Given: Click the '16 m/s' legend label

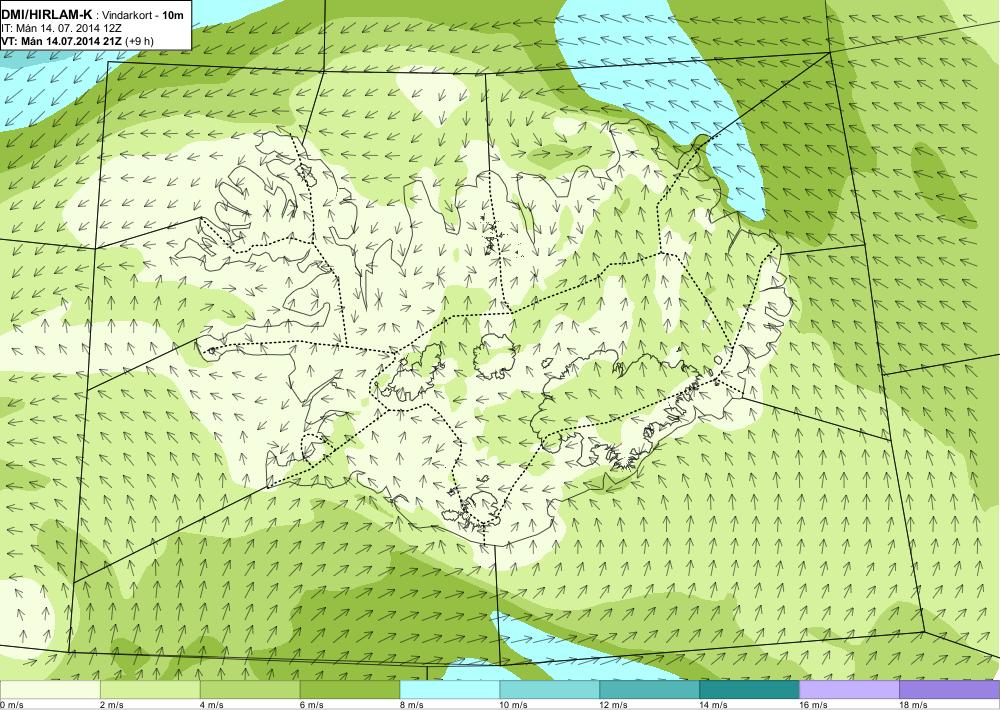Looking at the screenshot, I should [x=814, y=705].
